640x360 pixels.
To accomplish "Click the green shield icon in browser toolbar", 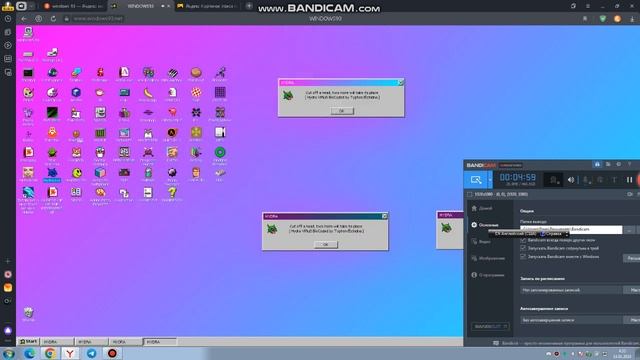I will (x=603, y=19).
